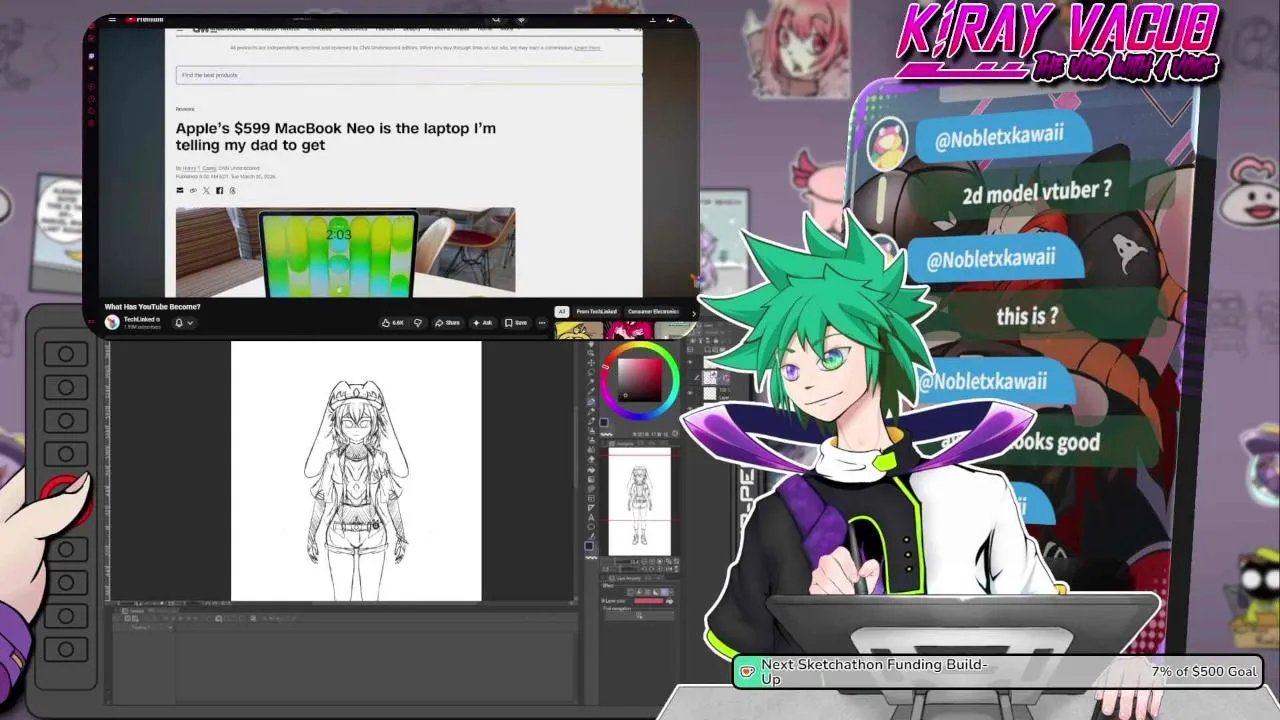Screen dimensions: 1280x720
Task: Select the Balloon tool
Action: click(x=592, y=527)
